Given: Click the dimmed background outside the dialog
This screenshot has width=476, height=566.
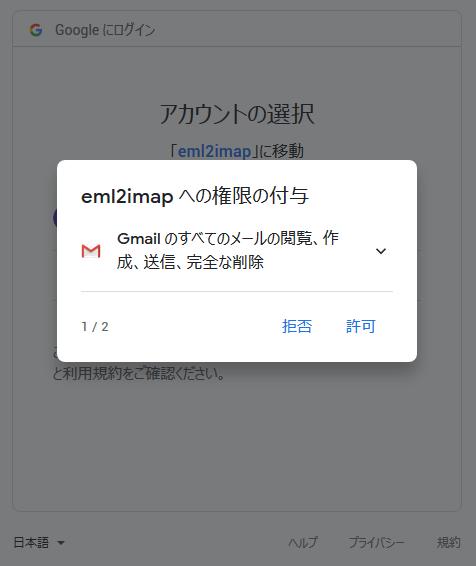Looking at the screenshot, I should [x=237, y=451].
